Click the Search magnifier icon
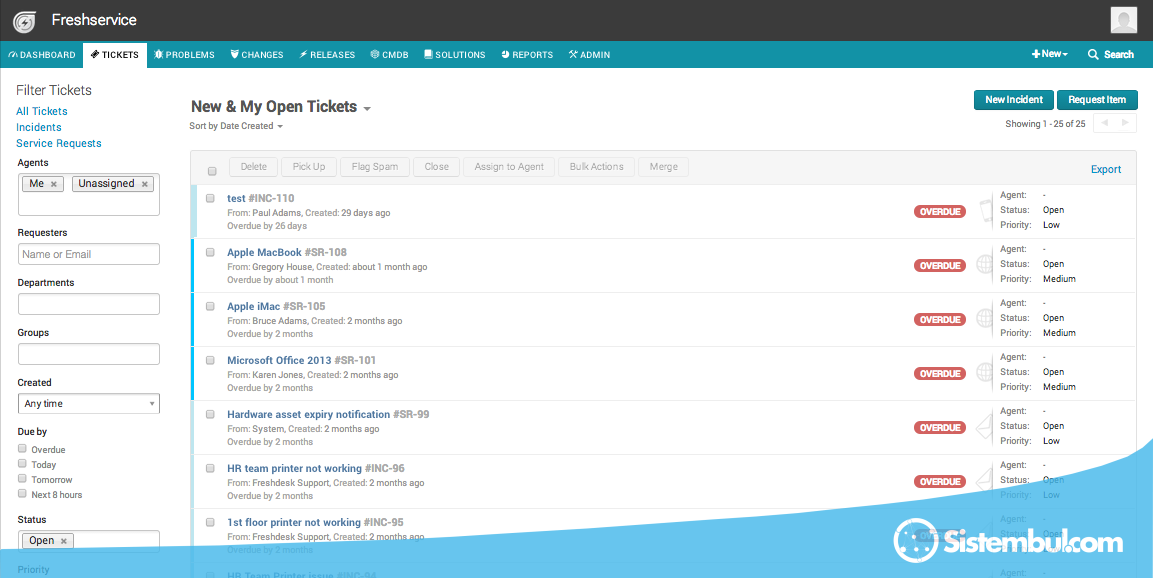This screenshot has height=578, width=1153. coord(1093,54)
